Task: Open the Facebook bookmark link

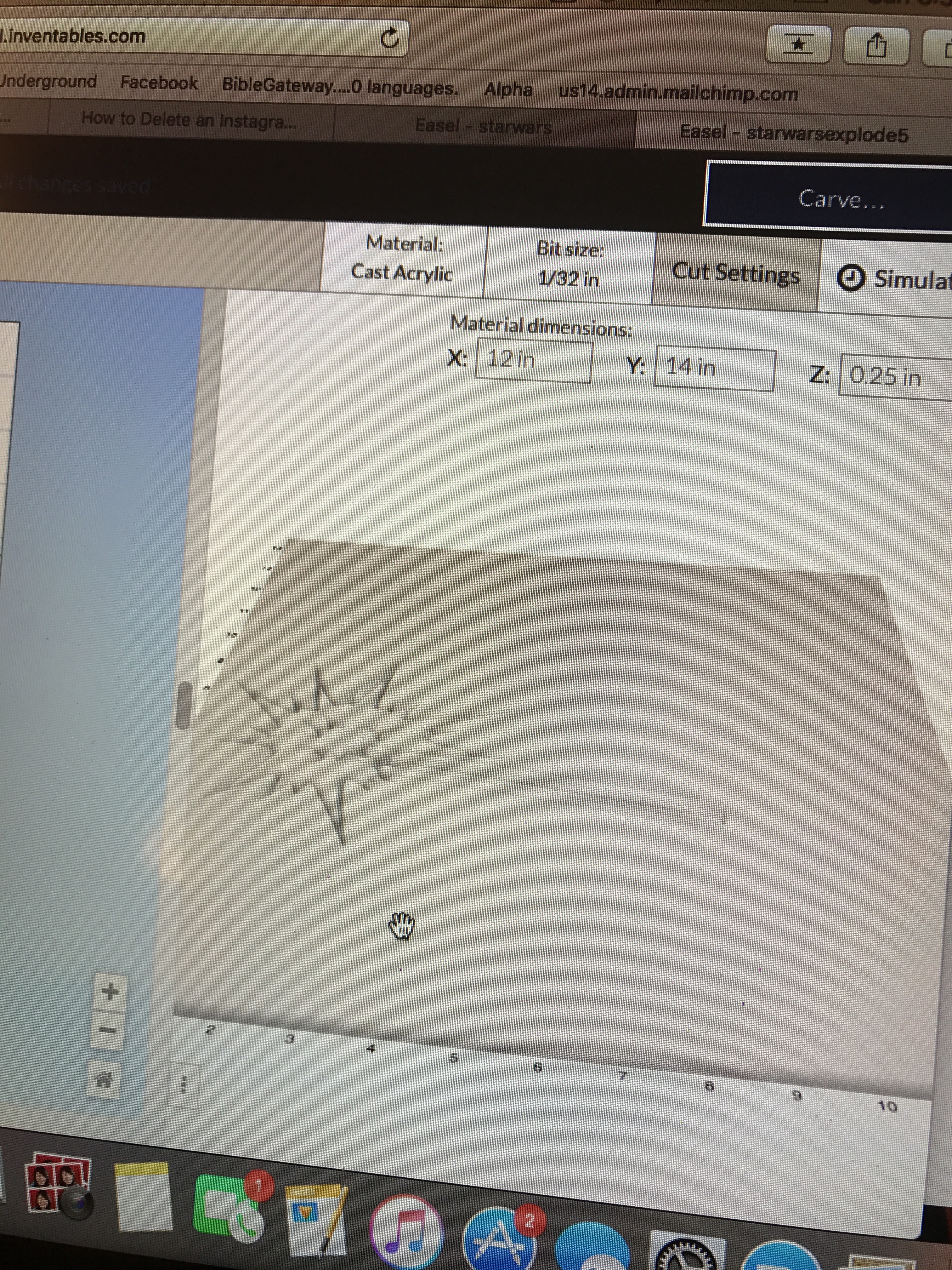Action: 158,83
